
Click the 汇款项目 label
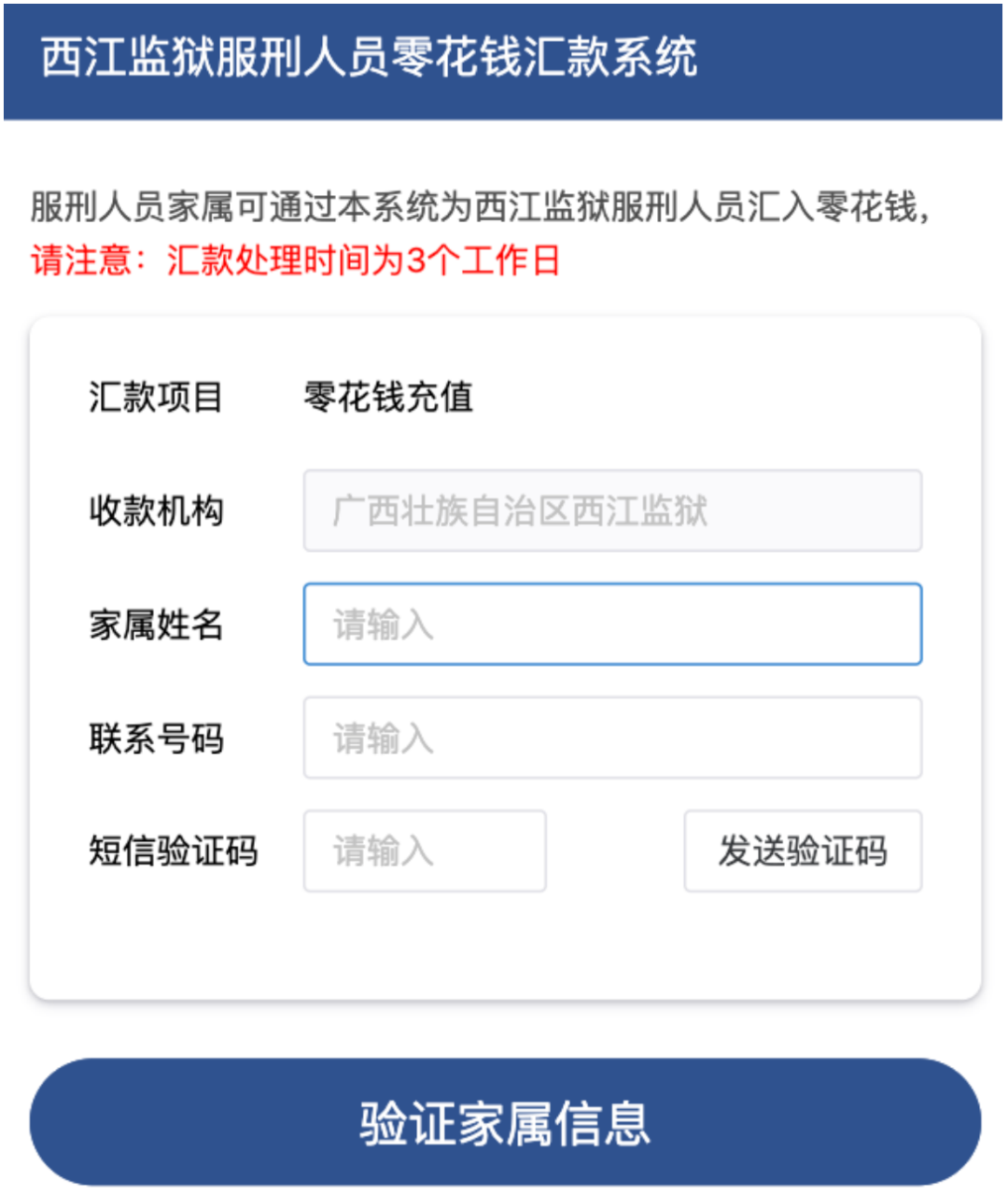coord(156,398)
